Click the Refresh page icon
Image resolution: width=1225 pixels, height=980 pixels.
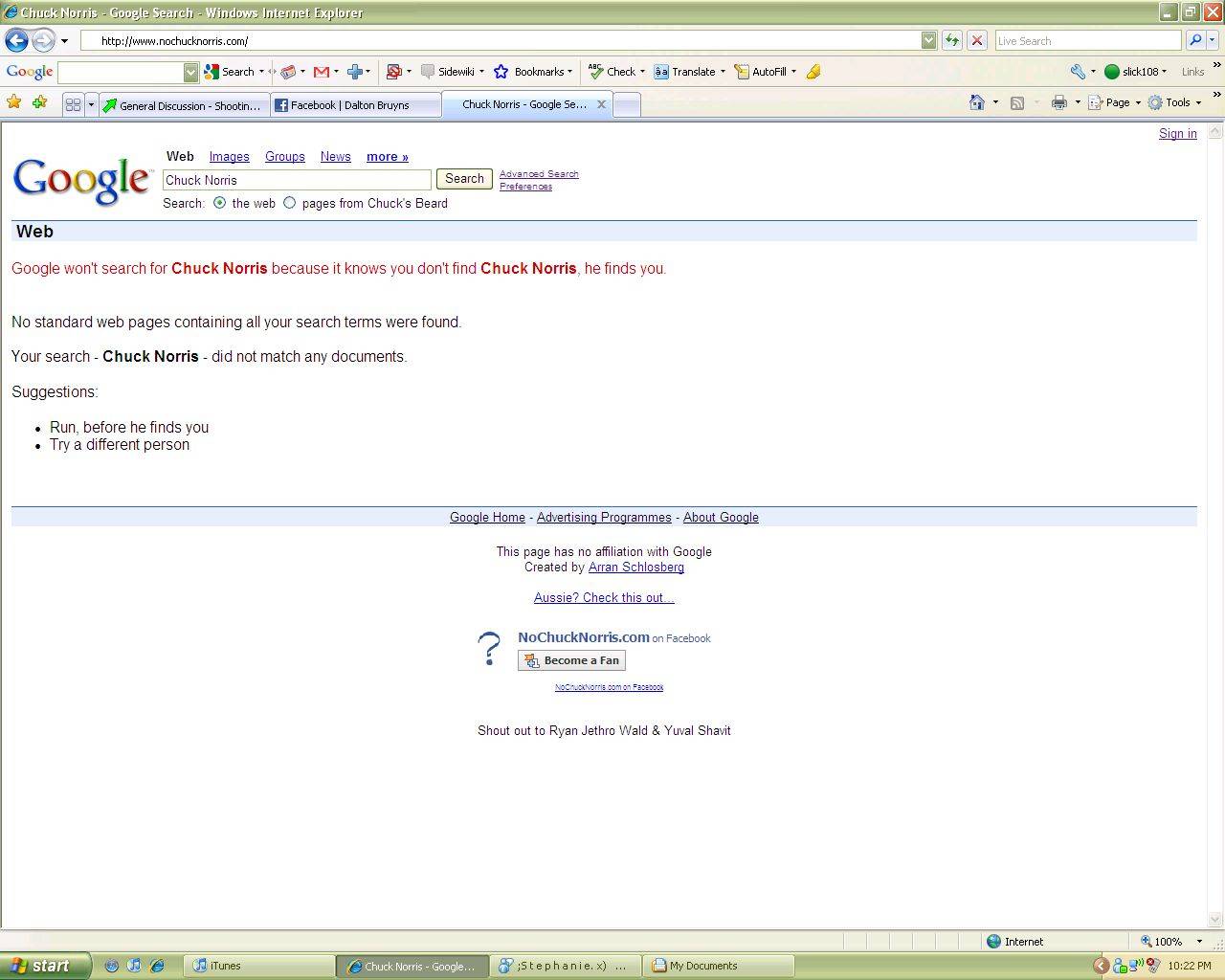[951, 40]
